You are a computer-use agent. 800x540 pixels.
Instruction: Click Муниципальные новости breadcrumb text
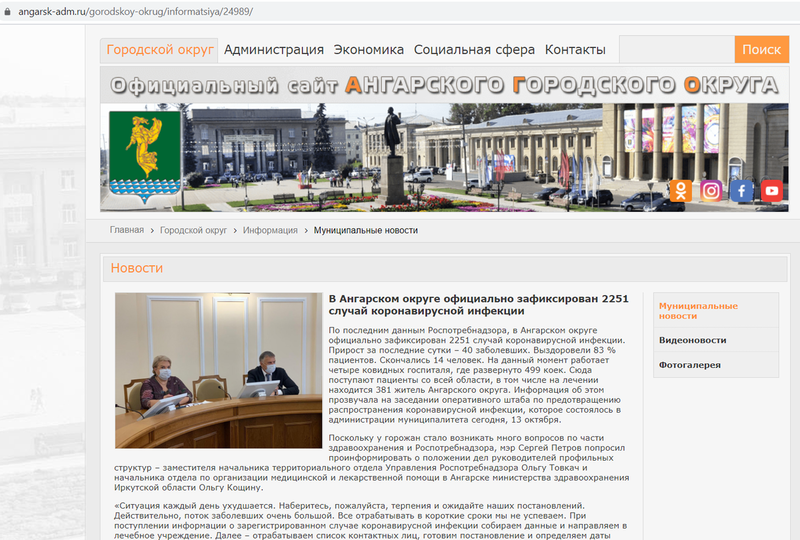[x=366, y=230]
